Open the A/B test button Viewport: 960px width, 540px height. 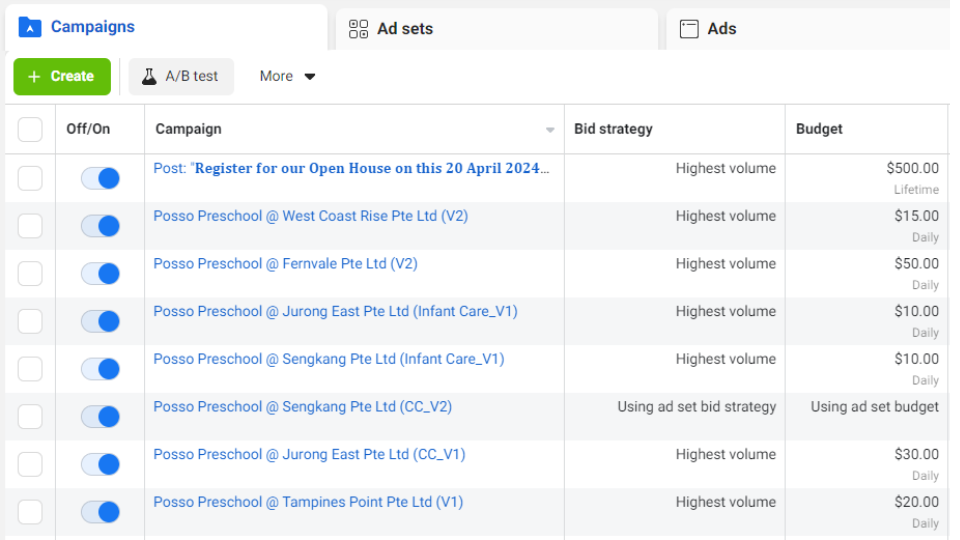click(x=181, y=77)
